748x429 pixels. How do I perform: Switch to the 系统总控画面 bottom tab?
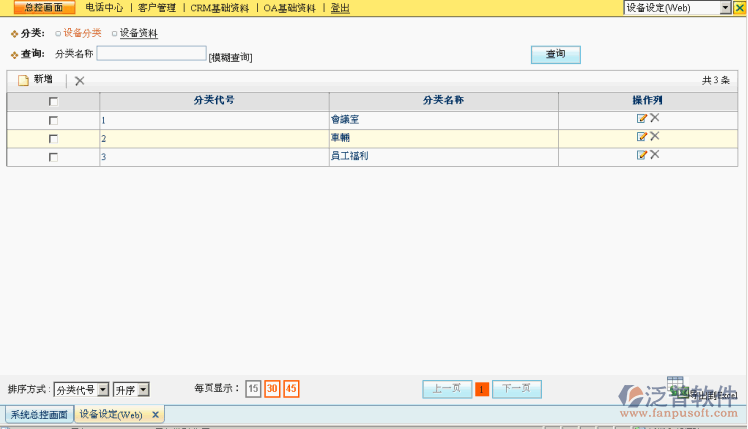pos(39,414)
